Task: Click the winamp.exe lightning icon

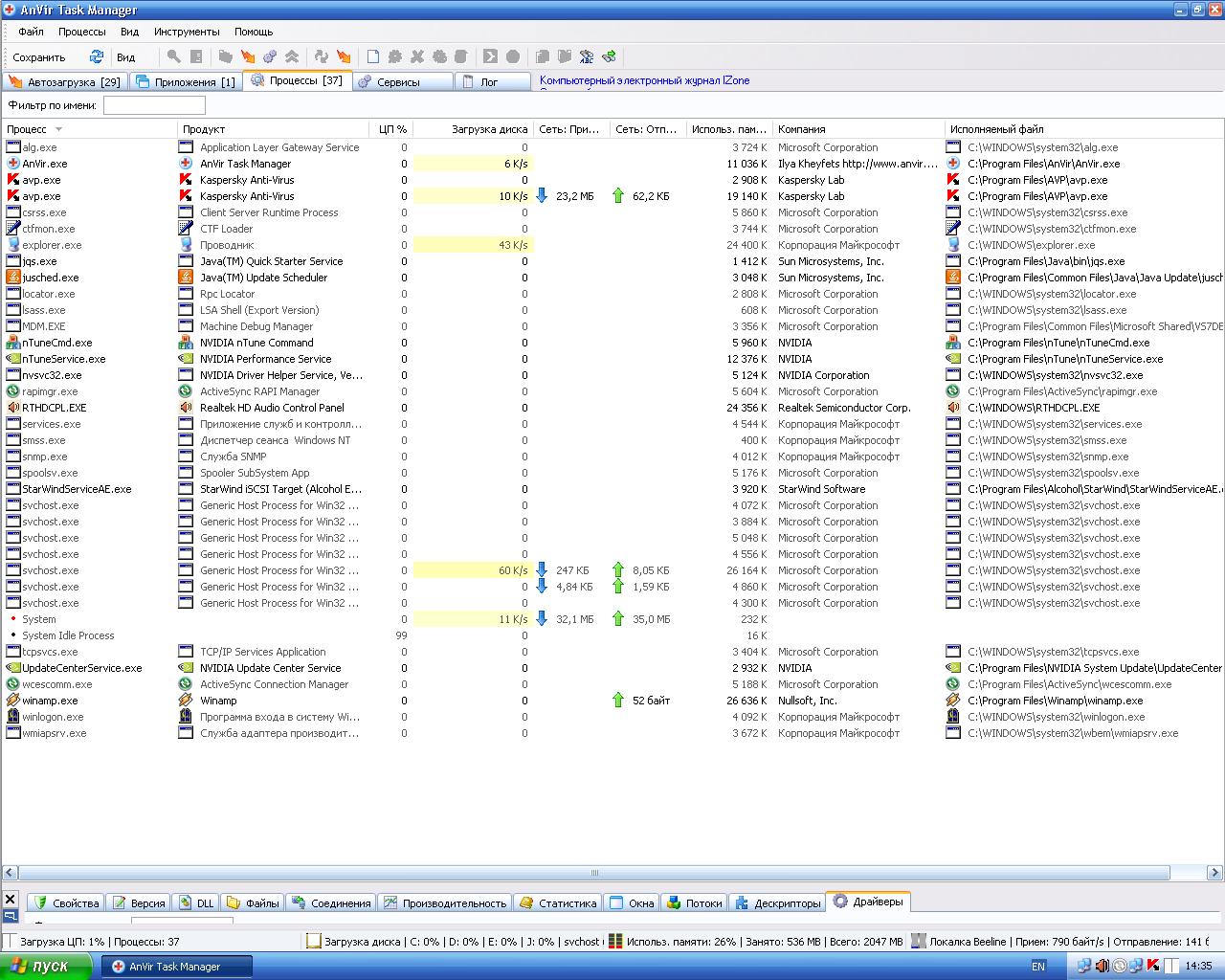Action: 13,701
